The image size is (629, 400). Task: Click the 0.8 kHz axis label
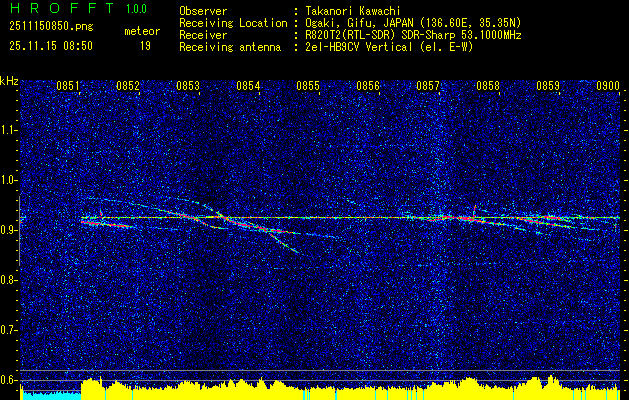tap(10, 280)
